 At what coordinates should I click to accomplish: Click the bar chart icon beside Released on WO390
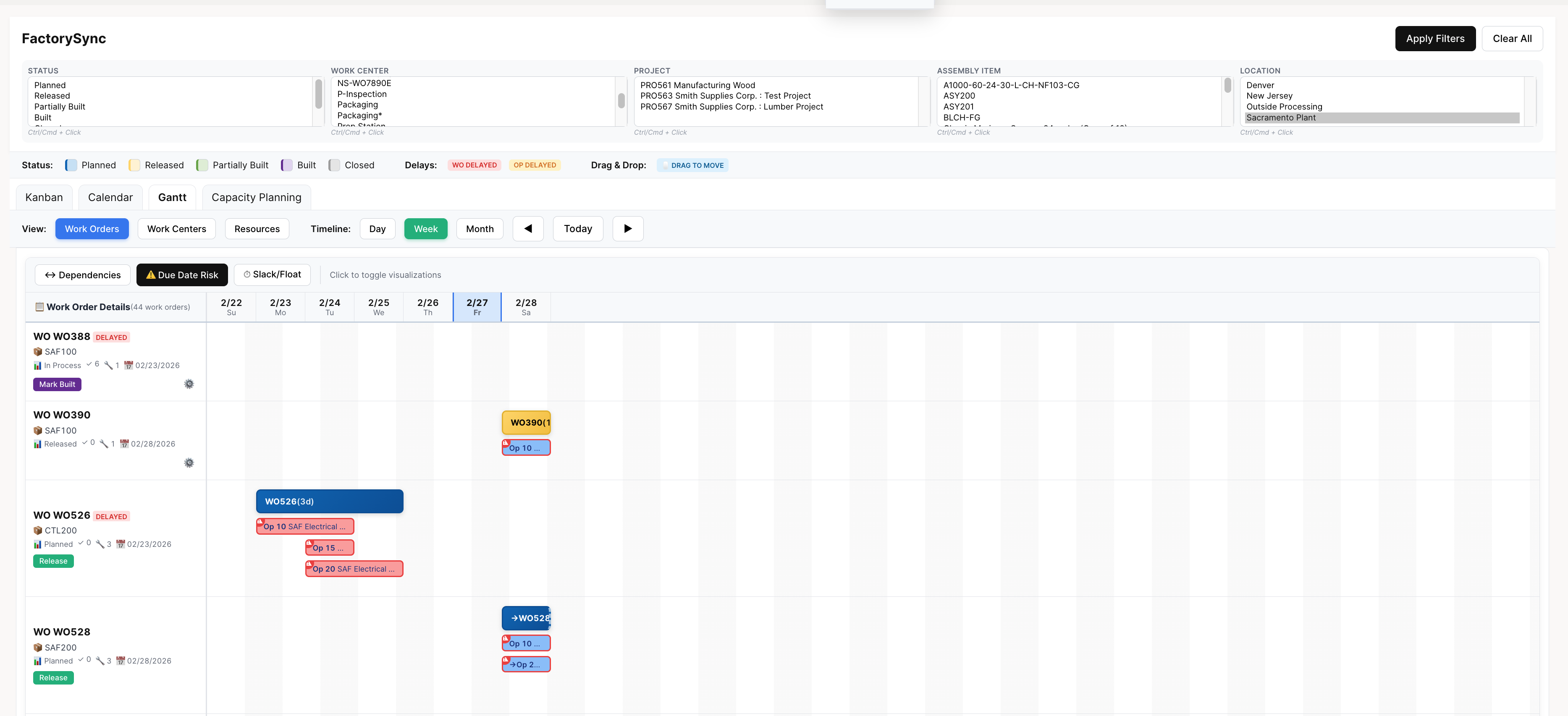38,444
